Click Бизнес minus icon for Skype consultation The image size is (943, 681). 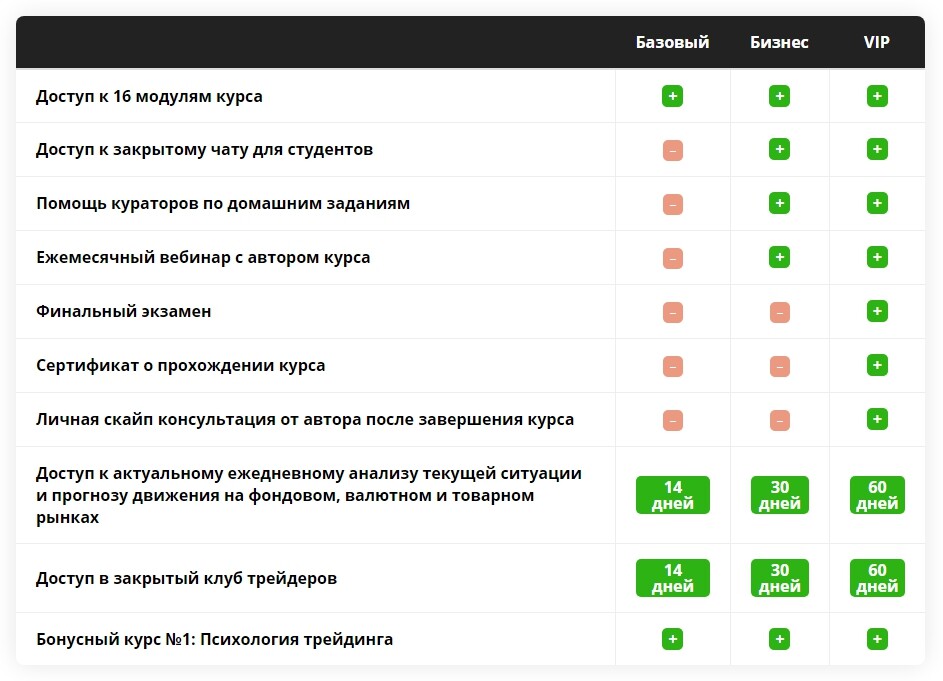(779, 421)
